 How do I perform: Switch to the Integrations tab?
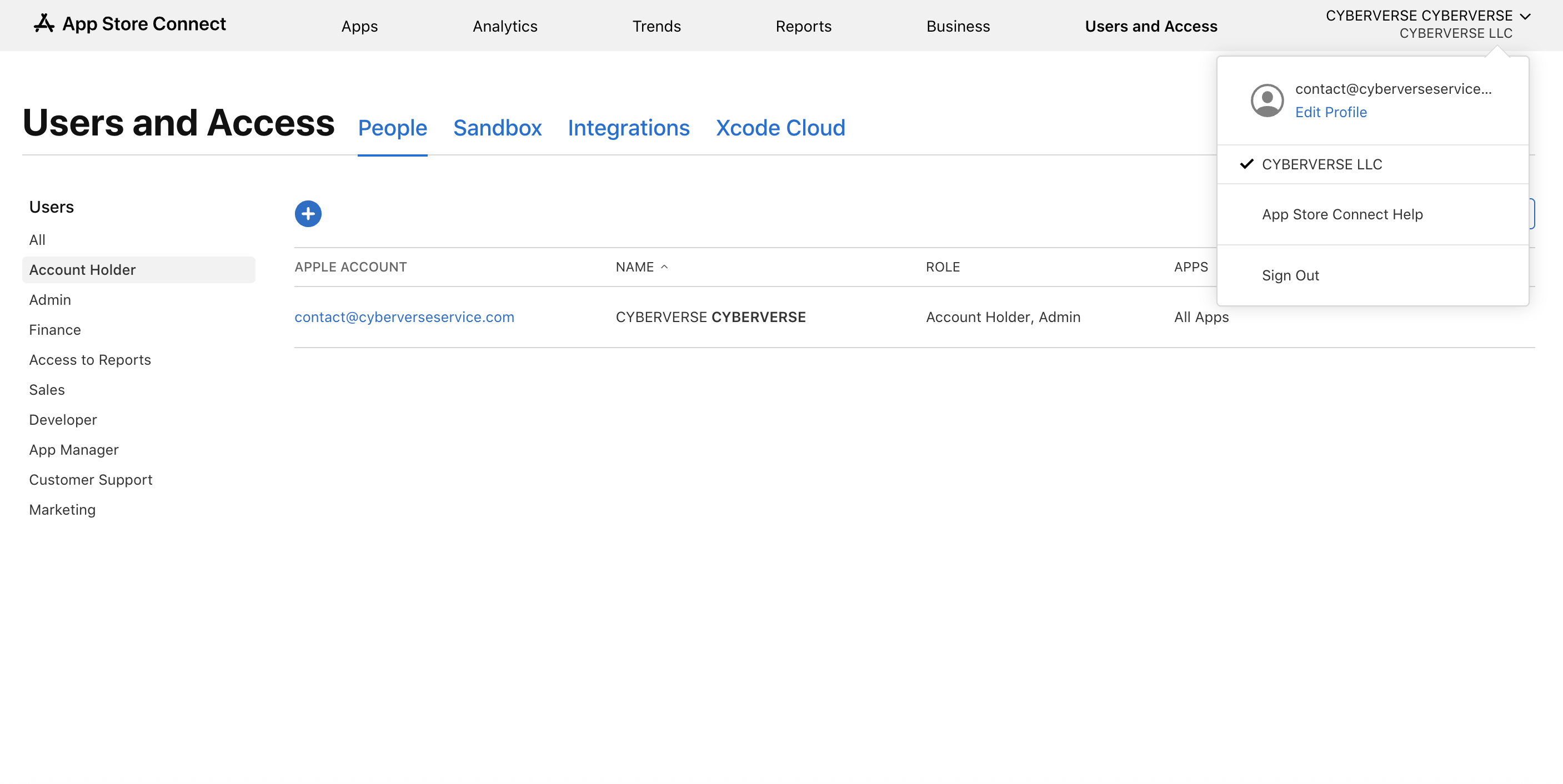tap(629, 128)
